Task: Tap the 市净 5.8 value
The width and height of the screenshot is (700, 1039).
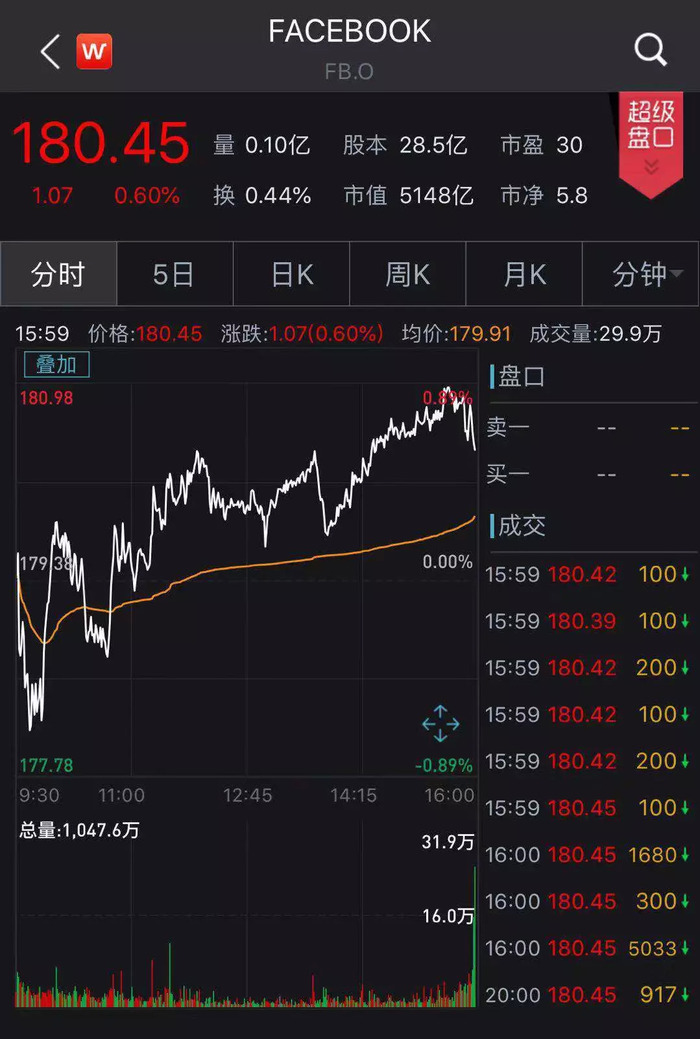Action: [544, 195]
